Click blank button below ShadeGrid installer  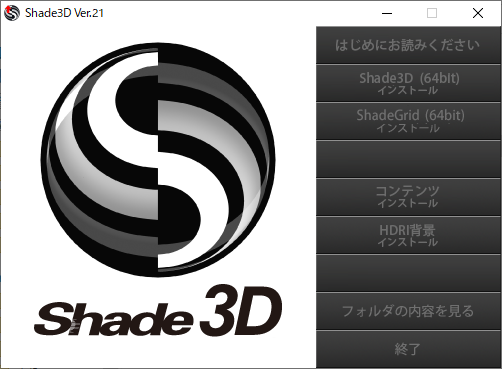(408, 159)
